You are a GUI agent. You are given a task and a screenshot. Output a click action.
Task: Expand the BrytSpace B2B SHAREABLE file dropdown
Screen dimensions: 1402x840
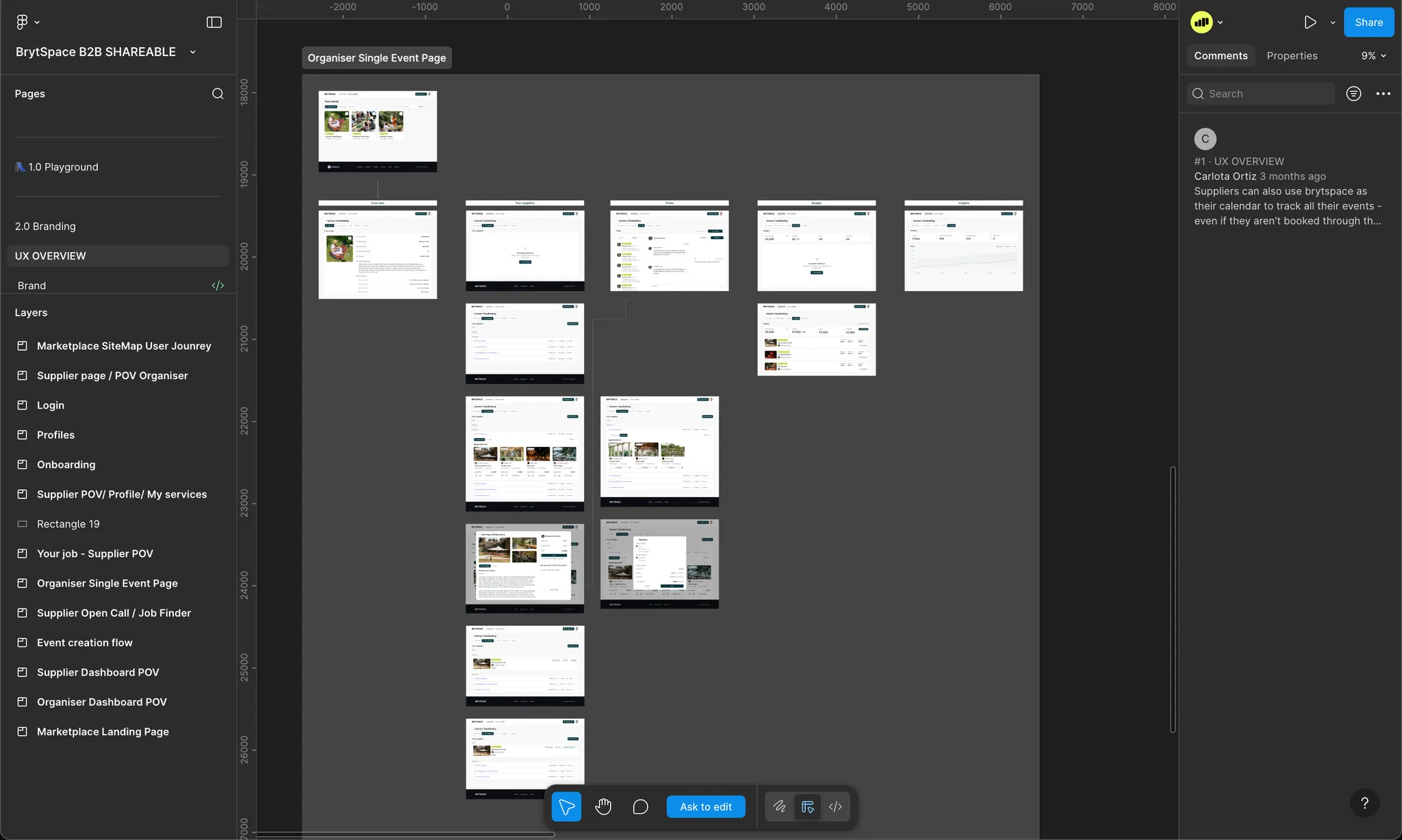(193, 52)
